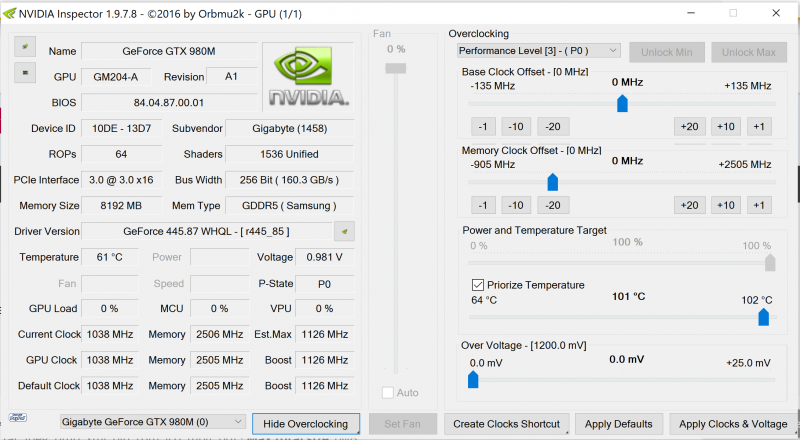The height and width of the screenshot is (440, 800).
Task: Open sensor monitoring icon button beside GPU
Action: coord(24,72)
